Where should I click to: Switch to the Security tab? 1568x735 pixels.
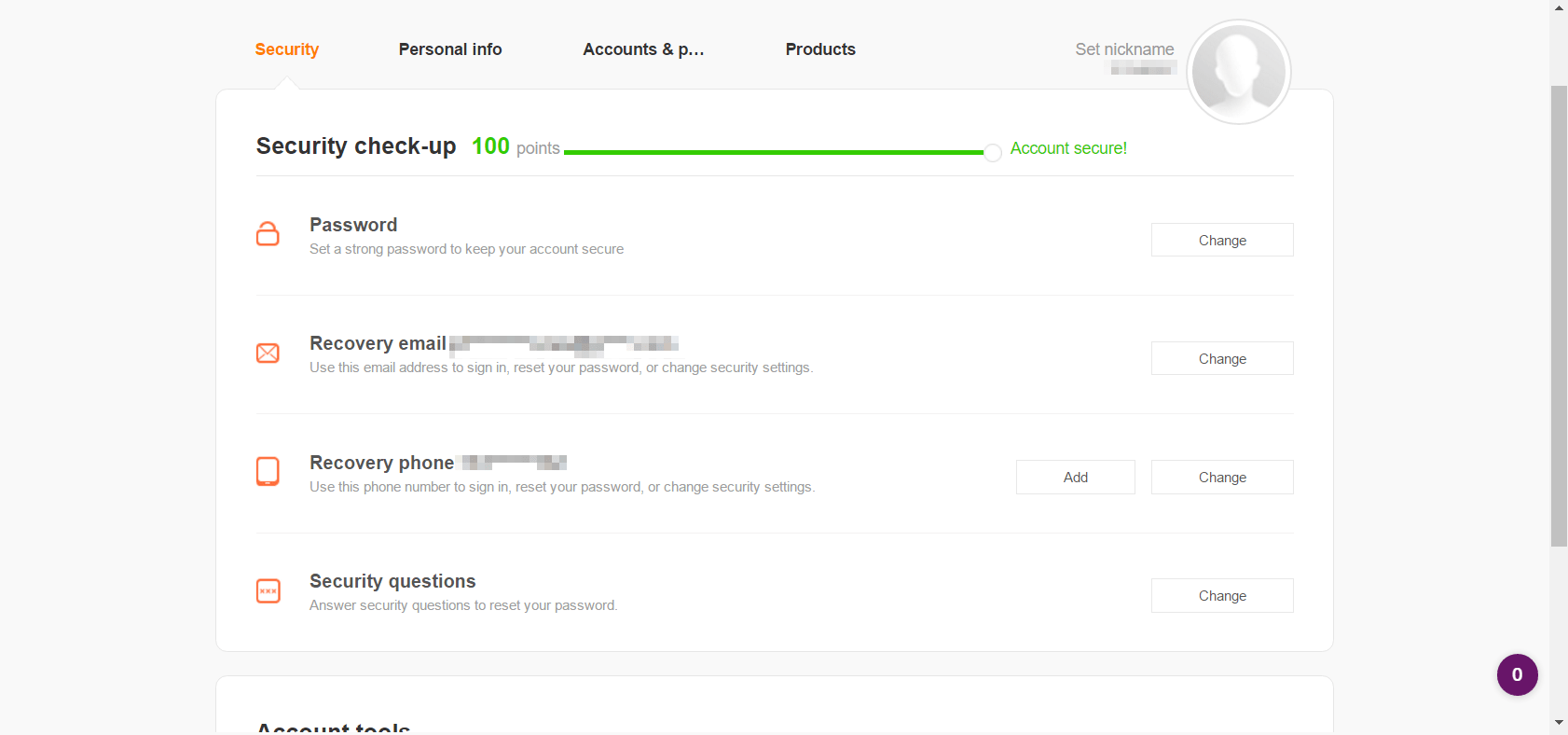(287, 49)
